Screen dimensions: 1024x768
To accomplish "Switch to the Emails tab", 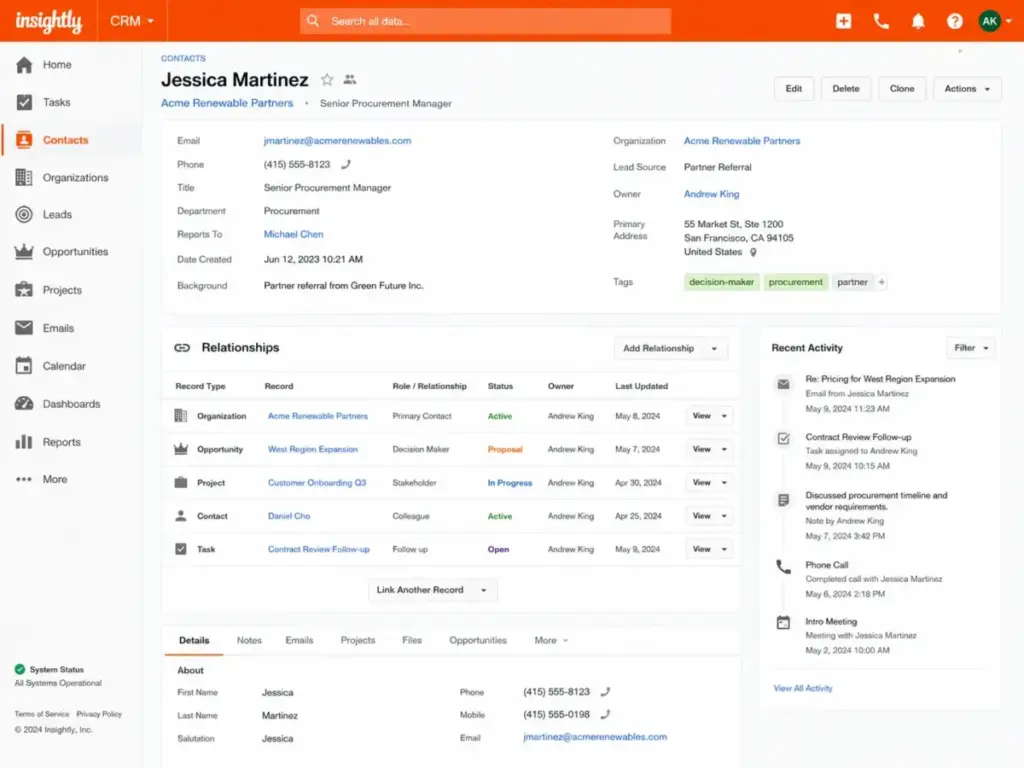I will point(299,640).
